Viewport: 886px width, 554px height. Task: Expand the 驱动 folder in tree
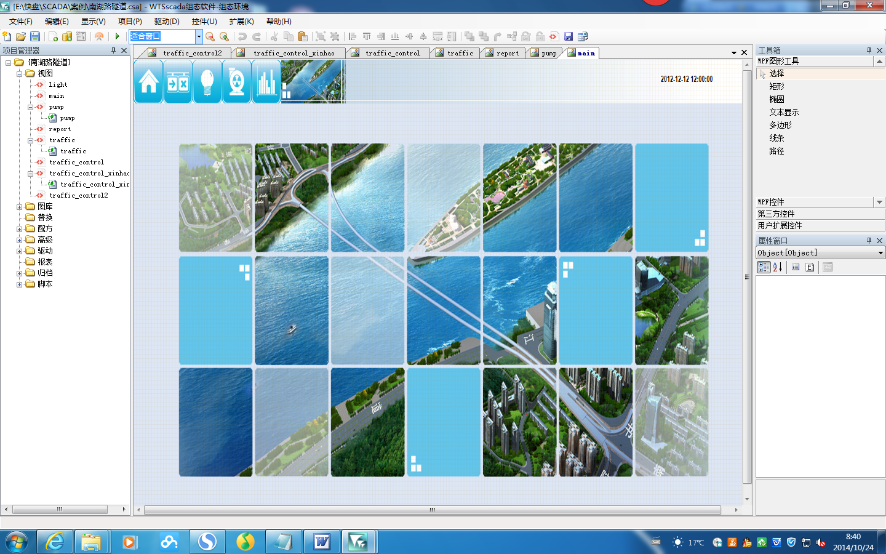point(19,250)
